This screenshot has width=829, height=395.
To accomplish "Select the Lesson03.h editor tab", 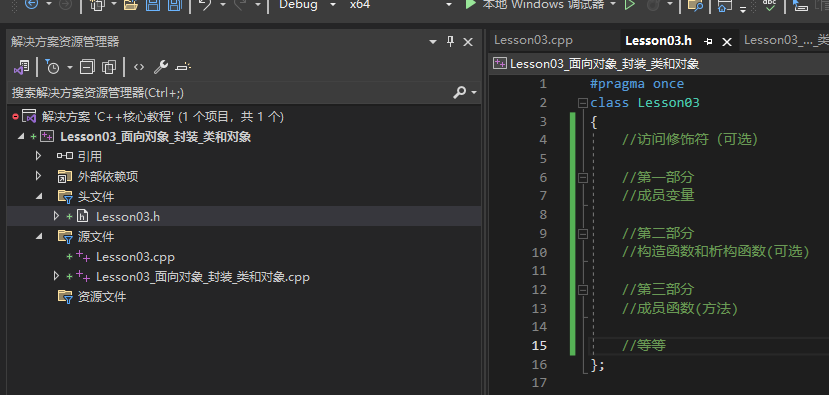I will (x=658, y=41).
